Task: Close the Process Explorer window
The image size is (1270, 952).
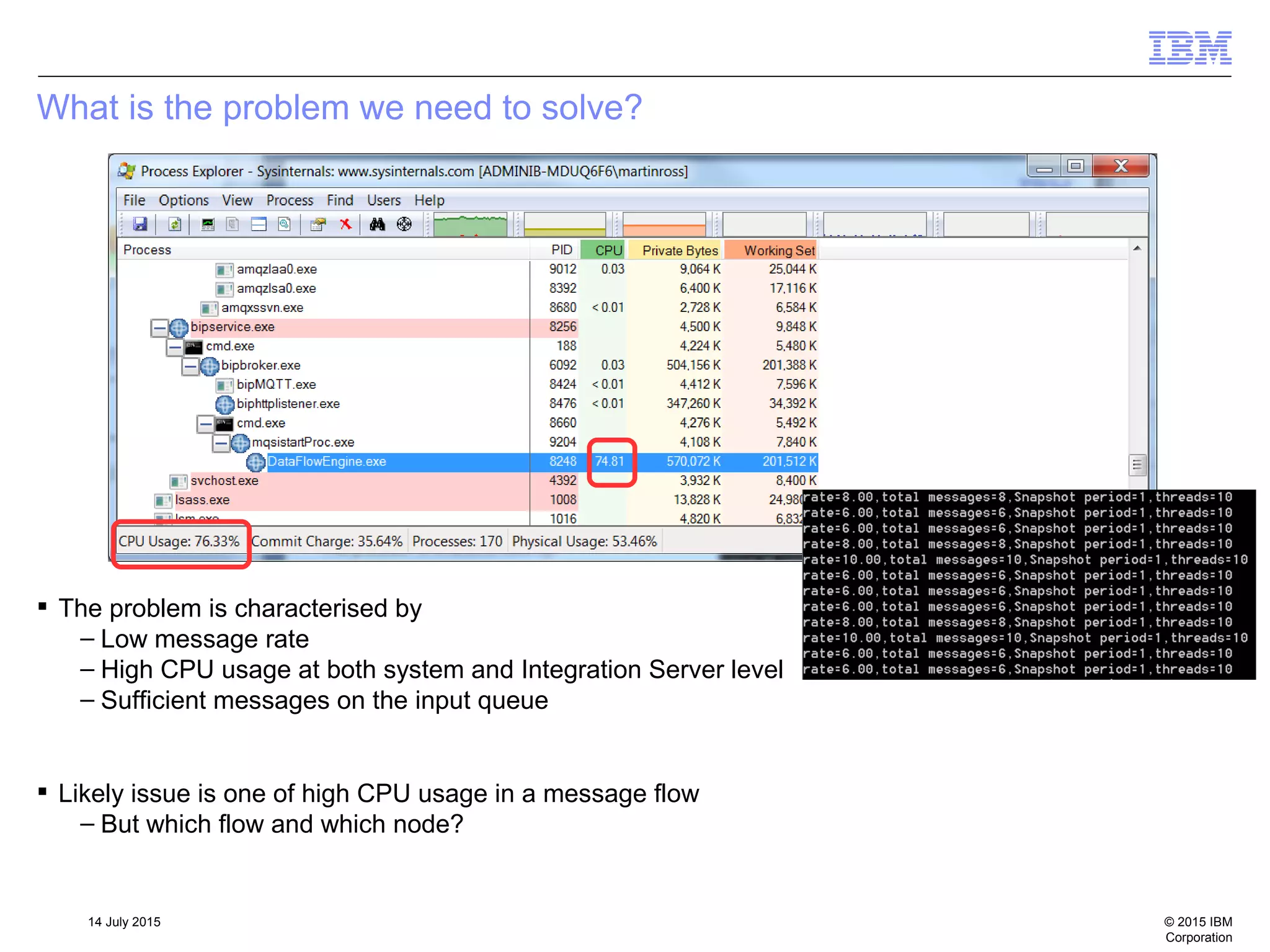Action: point(1121,166)
